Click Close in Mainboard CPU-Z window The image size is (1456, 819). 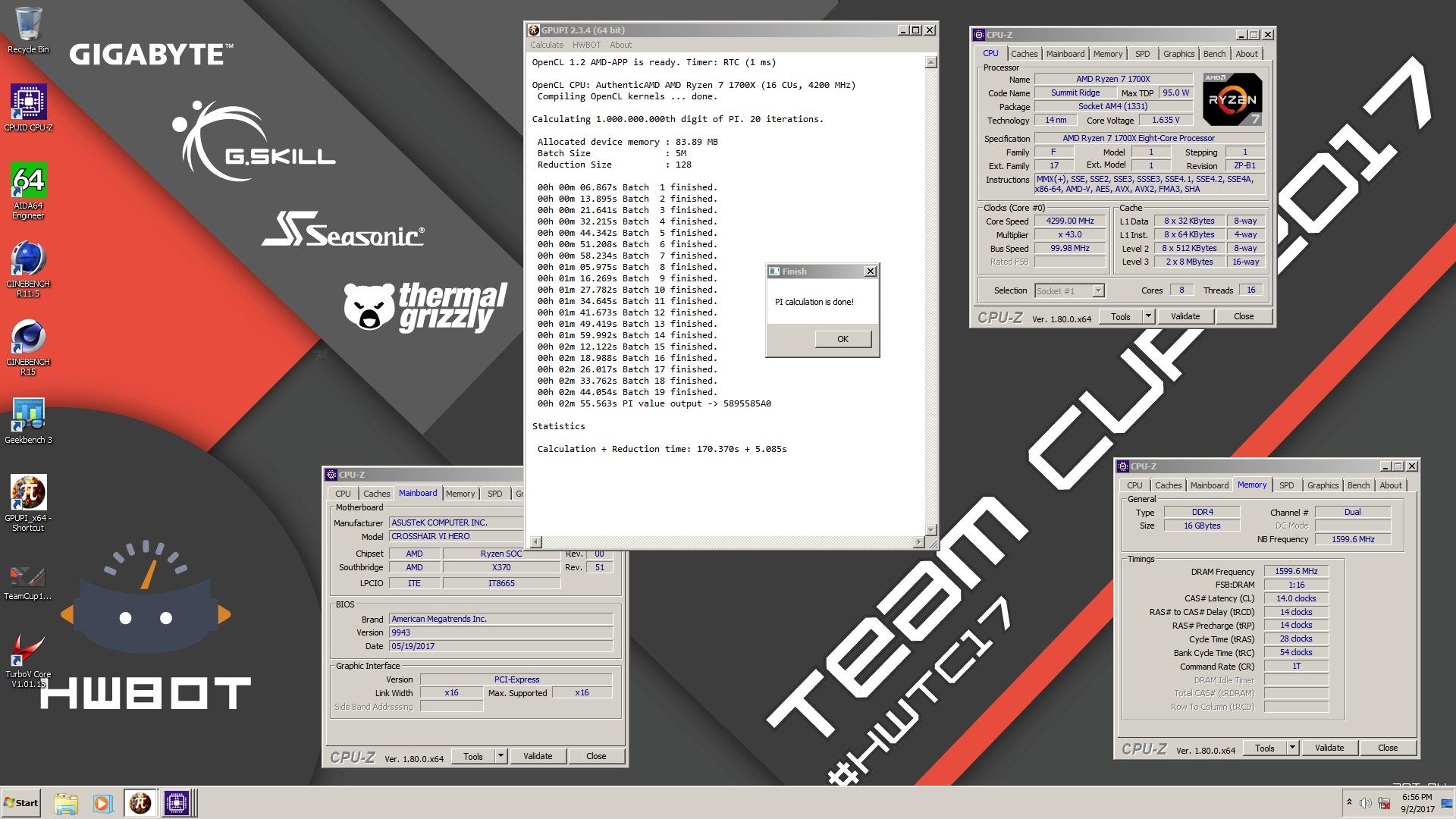596,757
